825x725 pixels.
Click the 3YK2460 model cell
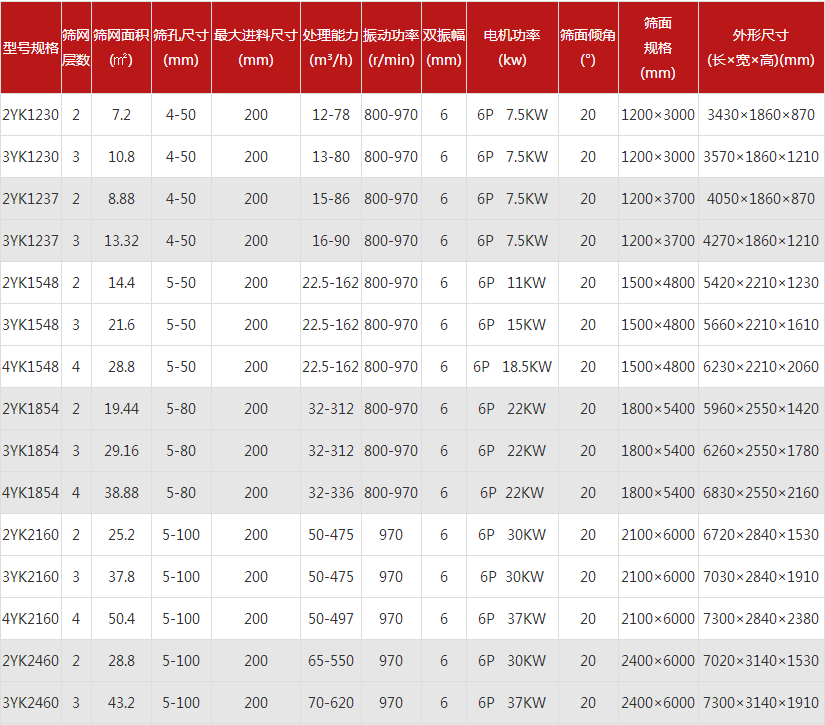coord(30,703)
